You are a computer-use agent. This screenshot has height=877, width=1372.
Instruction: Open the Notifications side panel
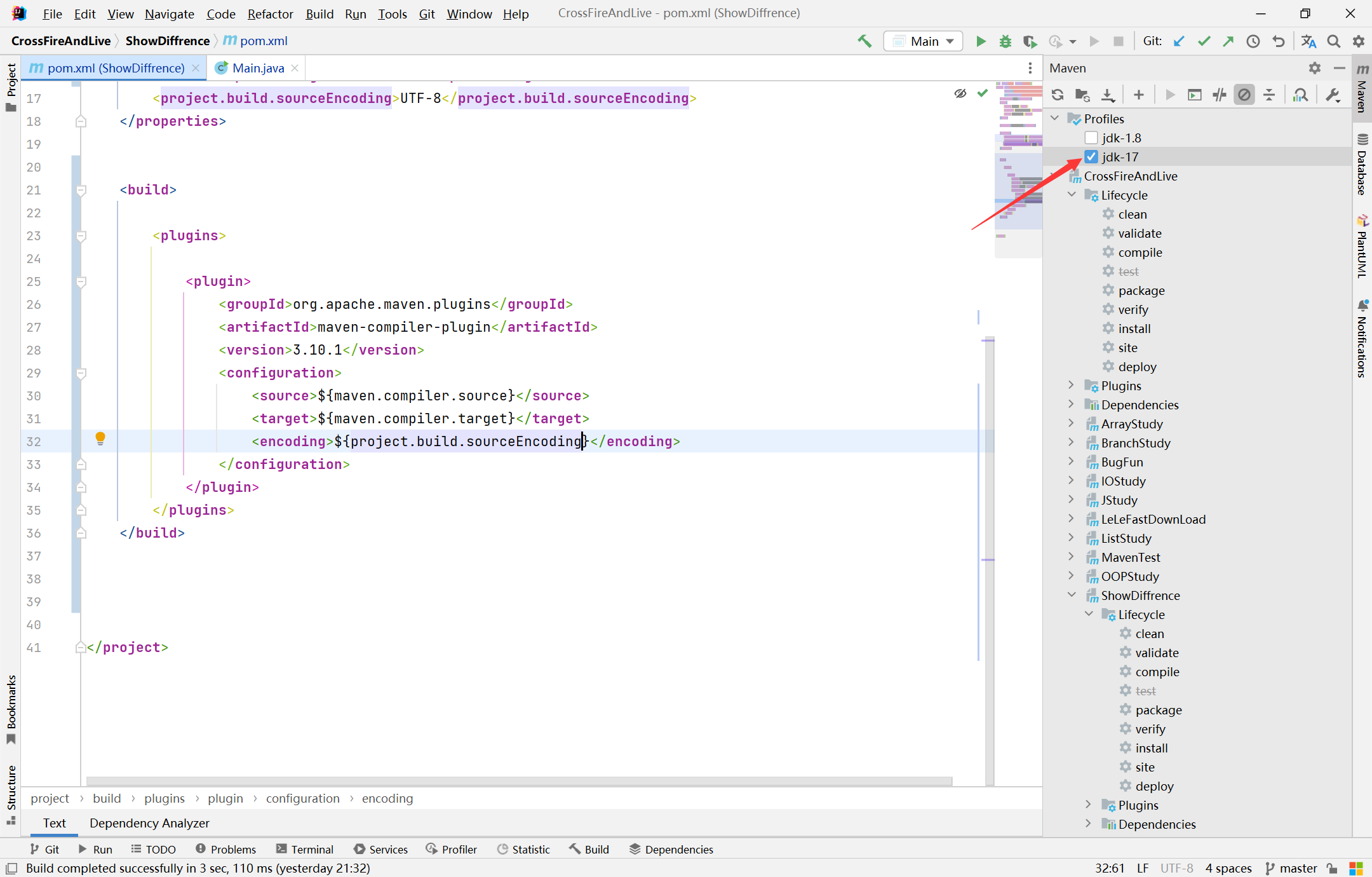tap(1362, 339)
